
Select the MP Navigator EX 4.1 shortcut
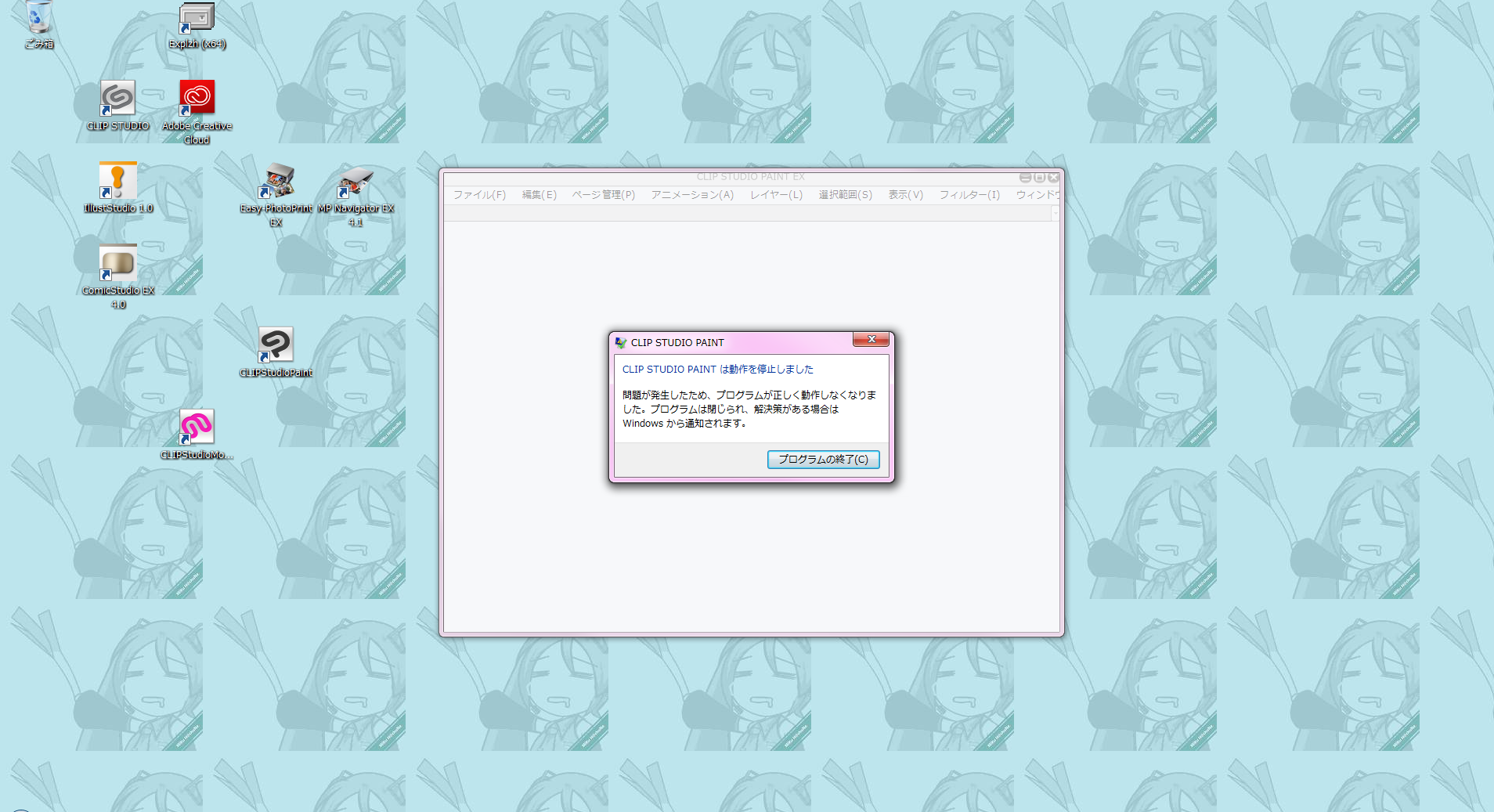coord(355,195)
